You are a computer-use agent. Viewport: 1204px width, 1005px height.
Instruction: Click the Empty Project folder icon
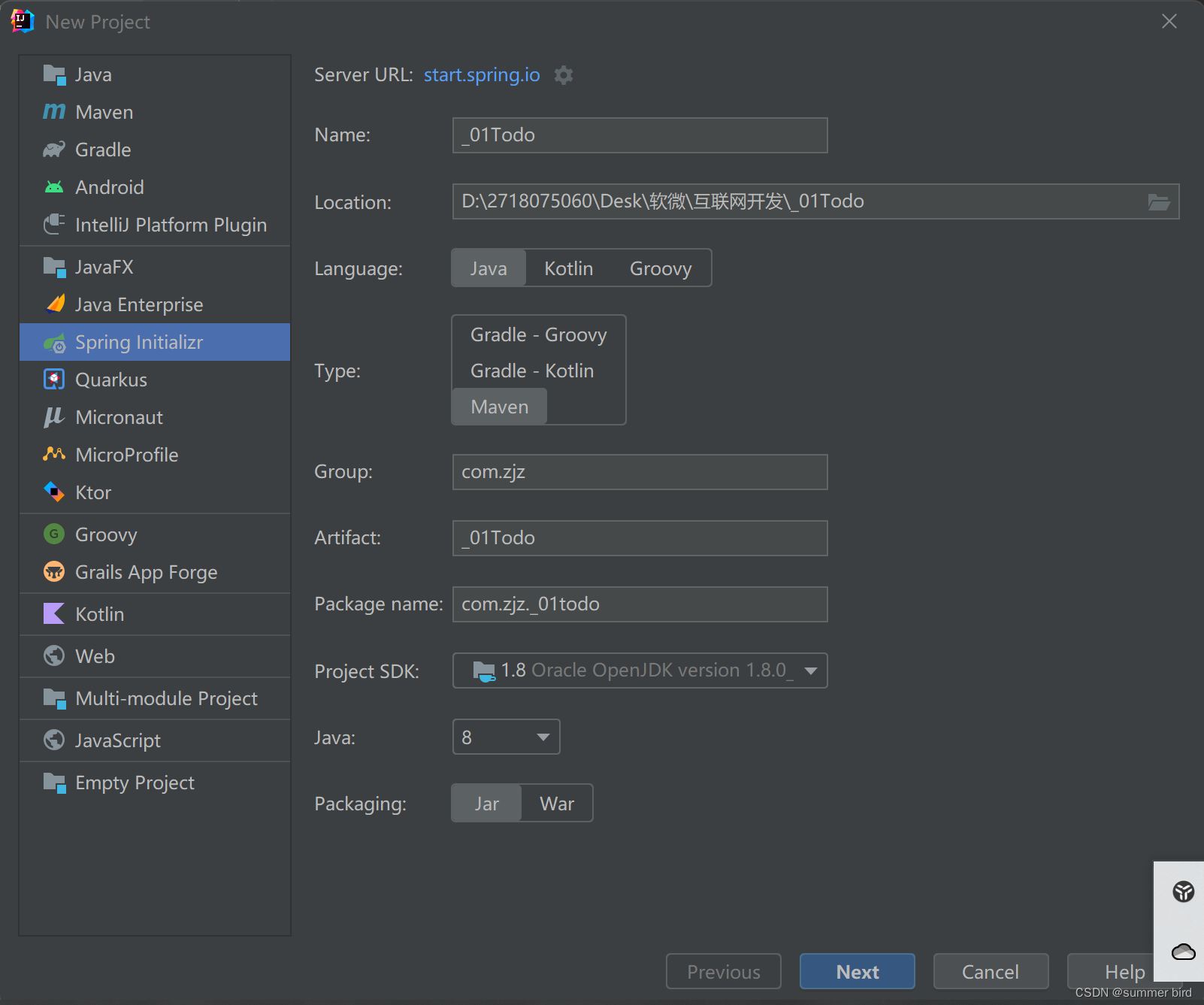[x=54, y=783]
